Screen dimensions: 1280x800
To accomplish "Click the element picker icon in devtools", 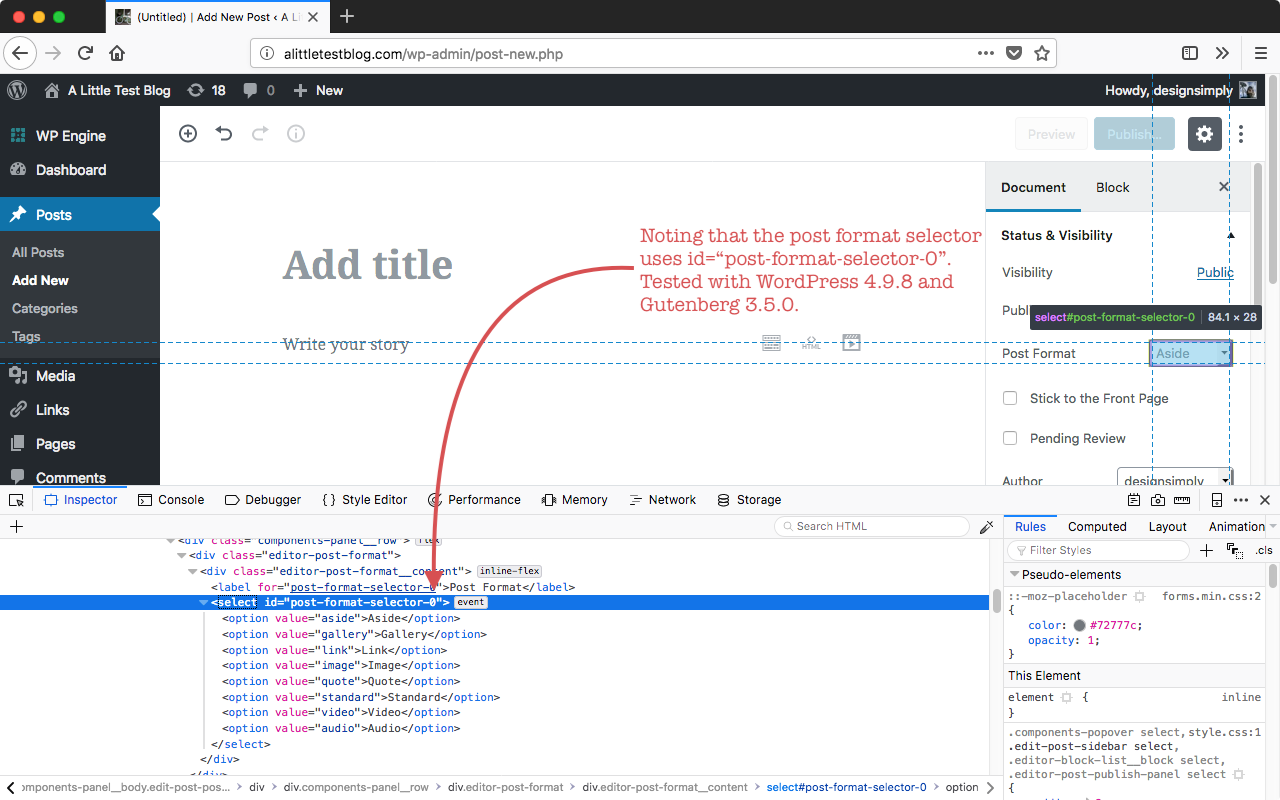I will pyautogui.click(x=16, y=500).
